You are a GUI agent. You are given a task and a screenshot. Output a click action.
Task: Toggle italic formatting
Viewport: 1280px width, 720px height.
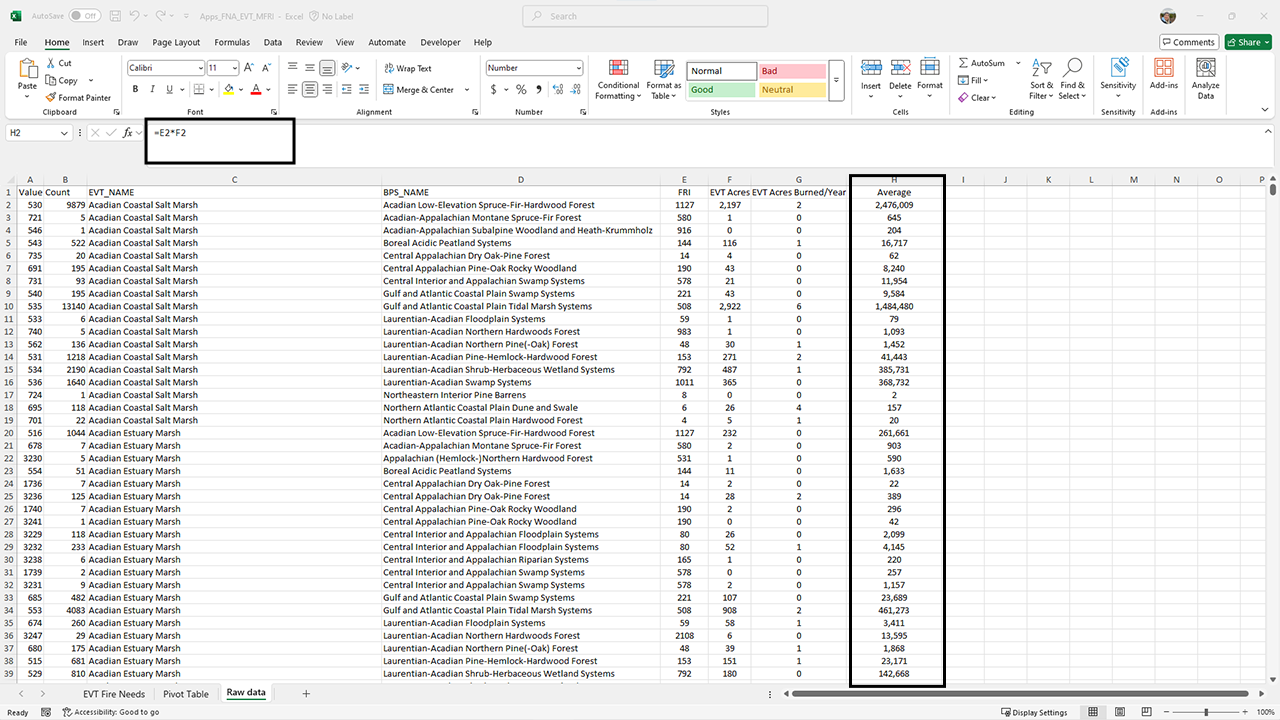(152, 89)
